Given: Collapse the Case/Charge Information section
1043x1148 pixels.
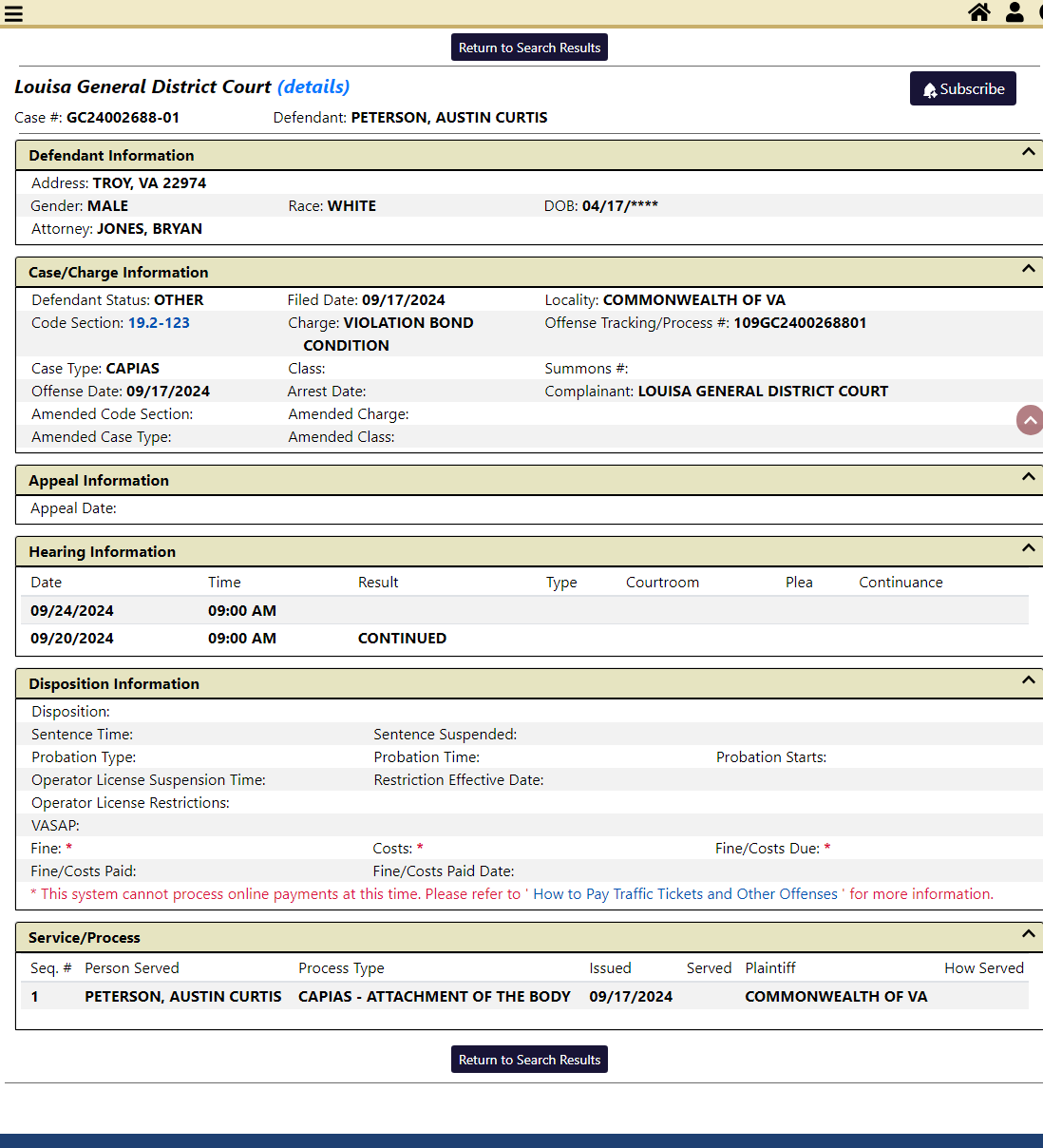Looking at the screenshot, I should (1028, 269).
